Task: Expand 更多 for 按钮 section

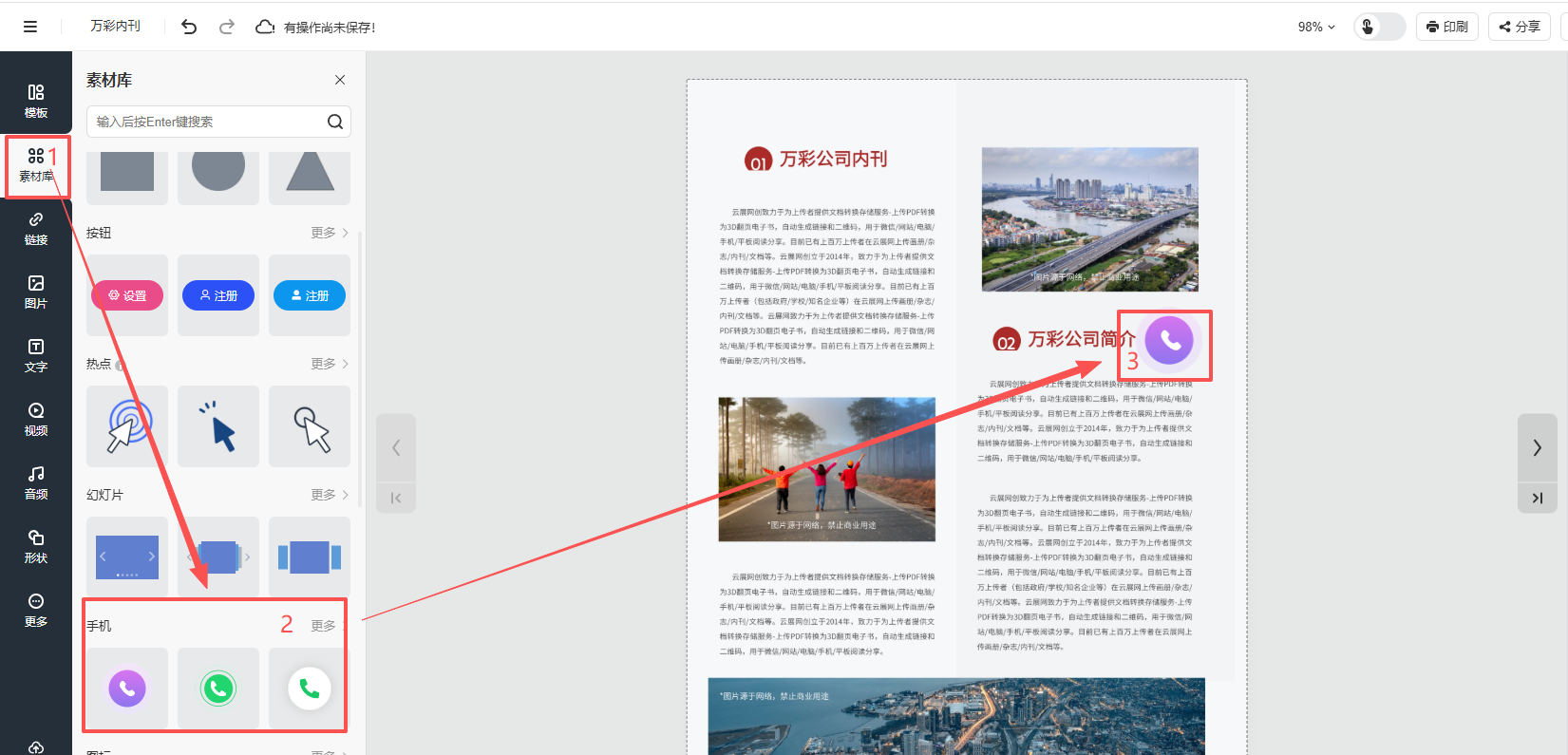Action: [330, 233]
